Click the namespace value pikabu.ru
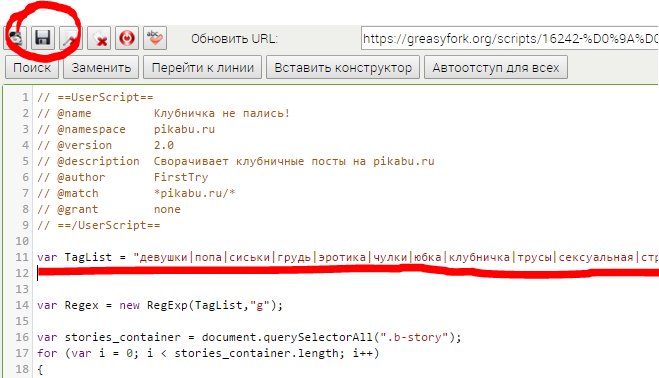 [184, 129]
